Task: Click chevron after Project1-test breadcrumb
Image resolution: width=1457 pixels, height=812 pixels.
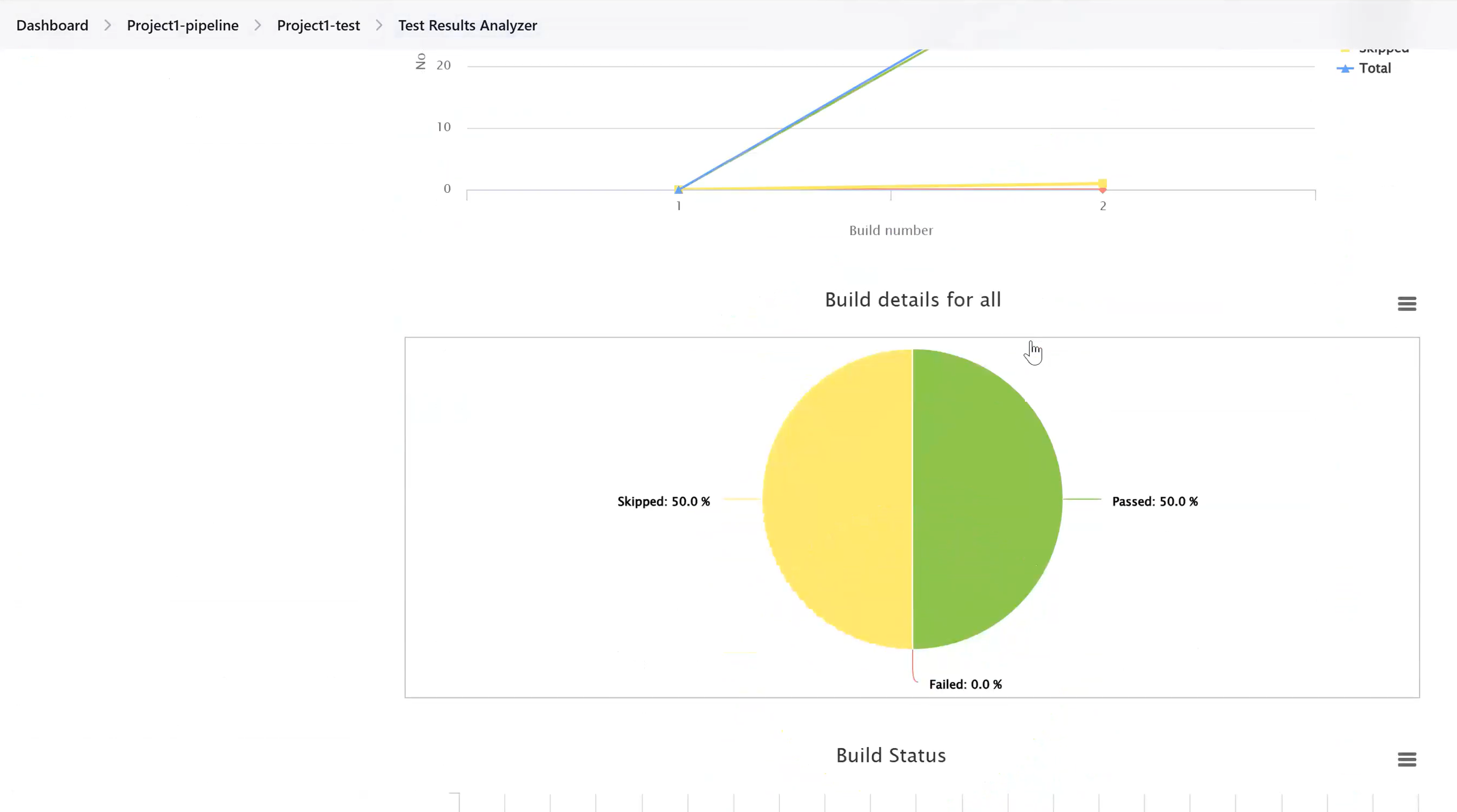Action: (x=379, y=25)
